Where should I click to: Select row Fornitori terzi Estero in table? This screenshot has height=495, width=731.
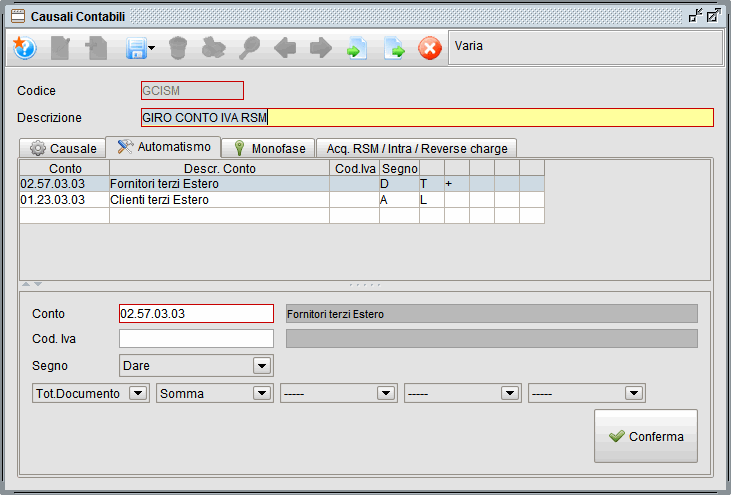point(282,184)
